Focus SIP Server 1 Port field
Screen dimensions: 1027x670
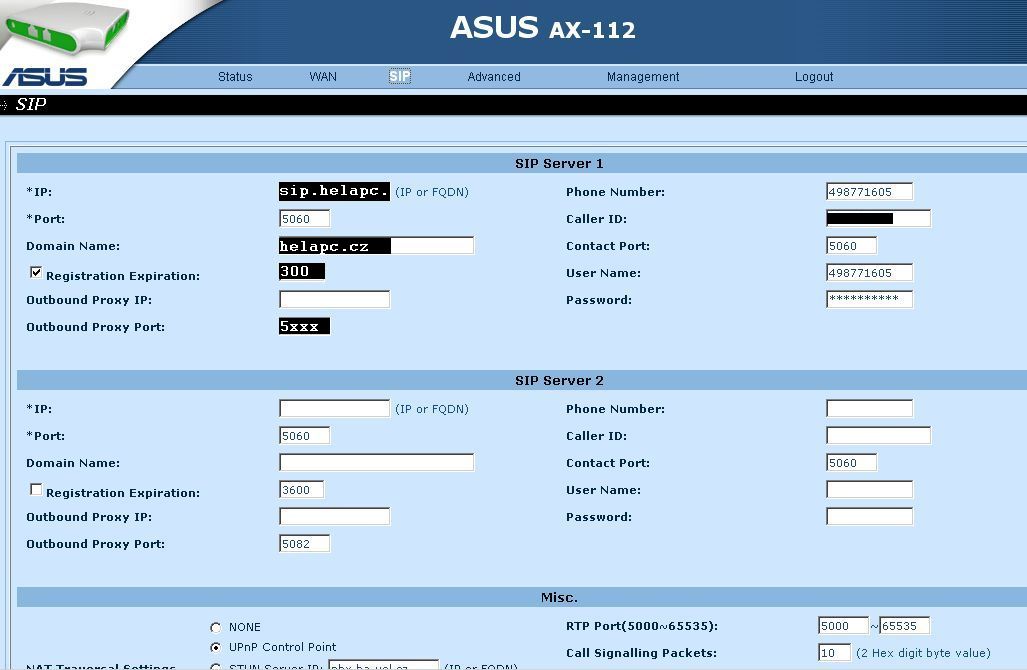pyautogui.click(x=305, y=219)
